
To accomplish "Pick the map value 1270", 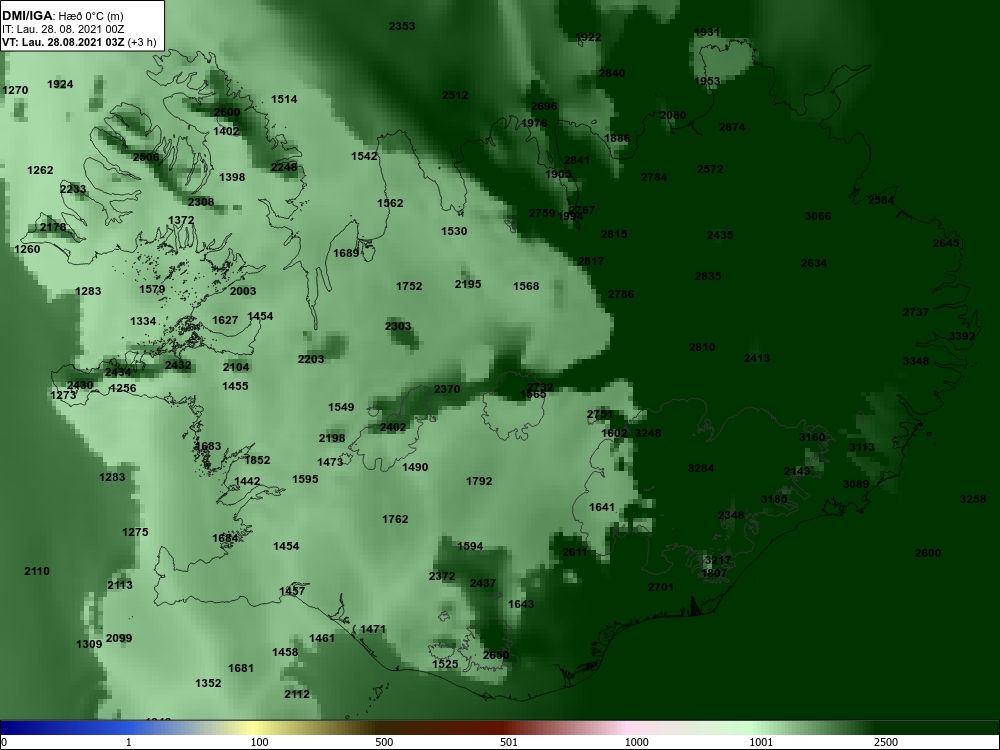I will pyautogui.click(x=15, y=90).
